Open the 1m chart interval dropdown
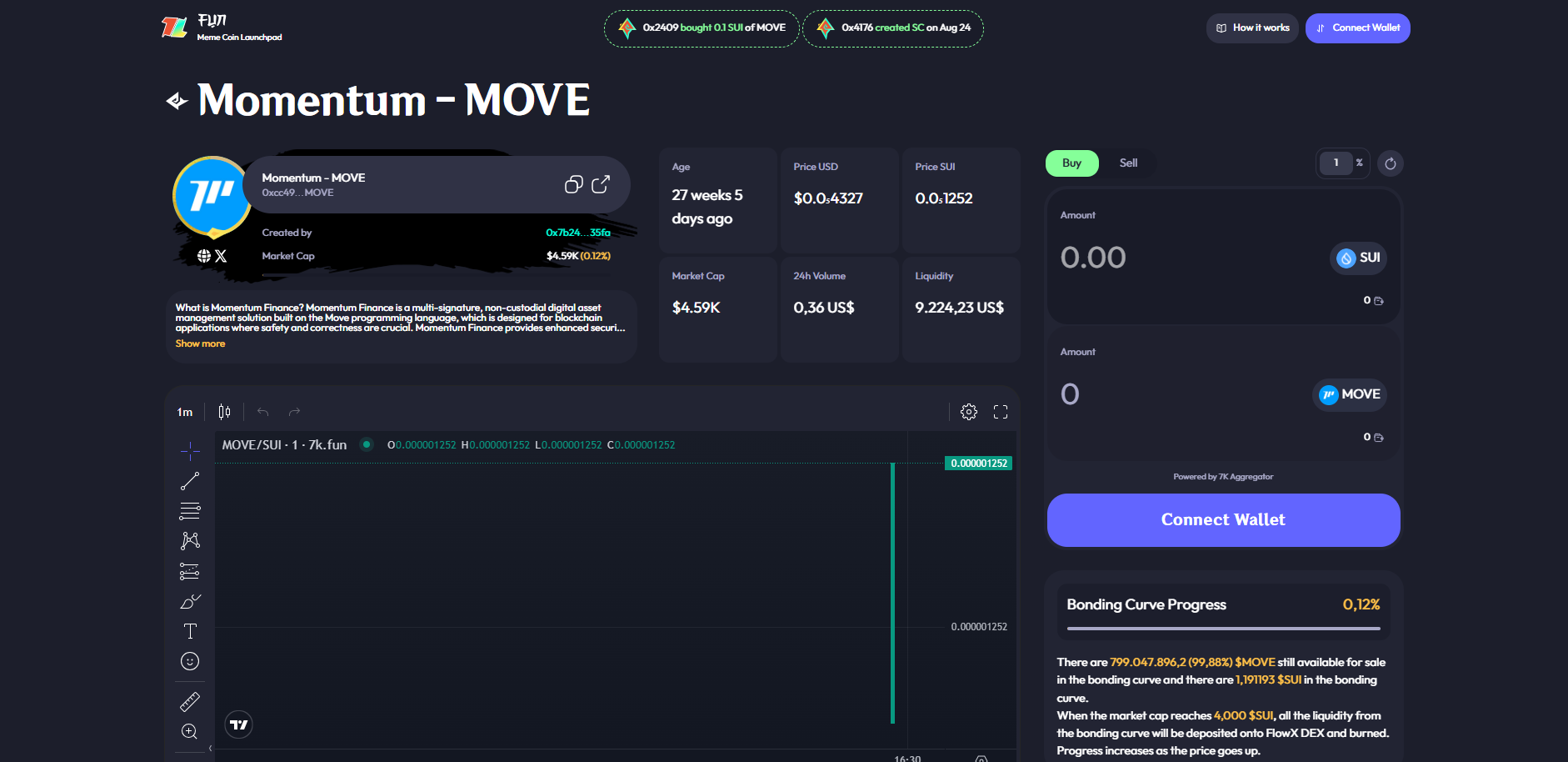 [x=185, y=412]
